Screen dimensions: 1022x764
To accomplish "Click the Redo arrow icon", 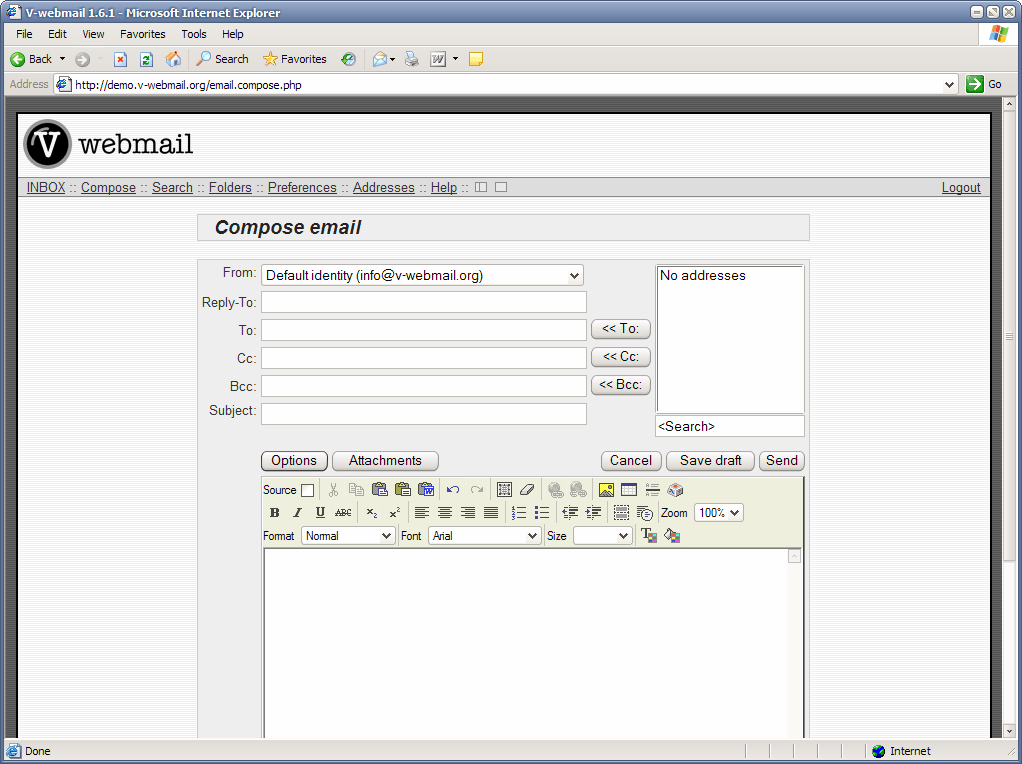I will click(x=476, y=490).
